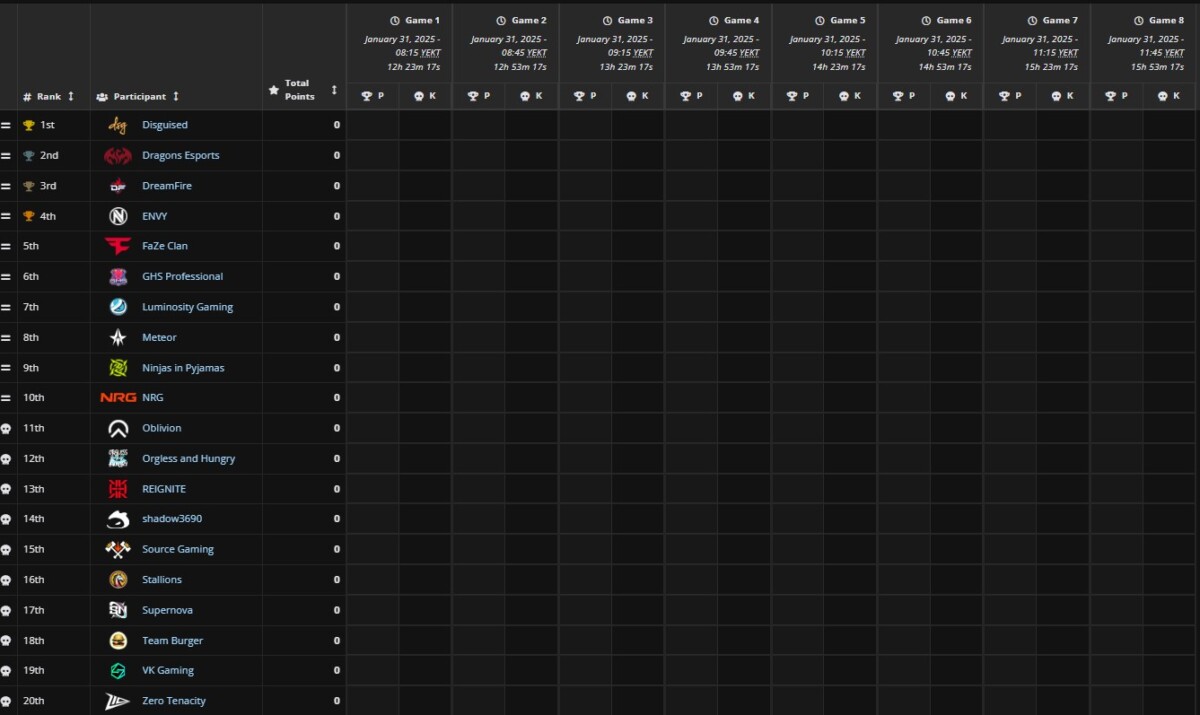Click the gold trophy beside 1st rank

coord(29,126)
